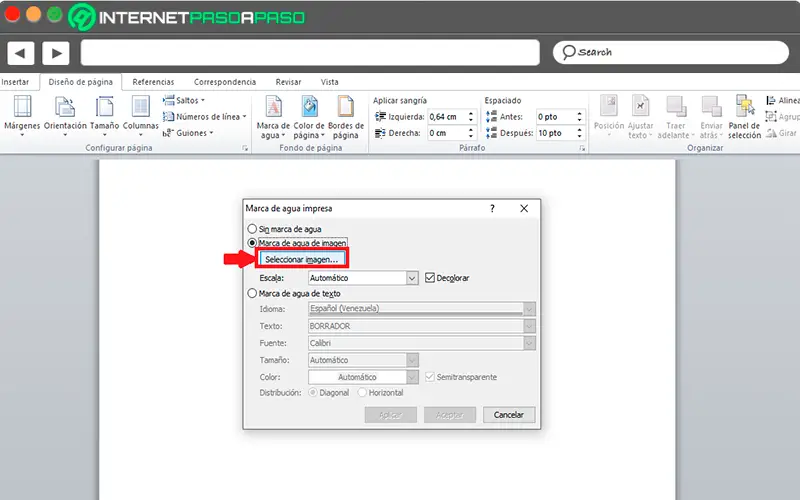Open the Tamaño page size tool
This screenshot has width=800, height=500.
105,116
